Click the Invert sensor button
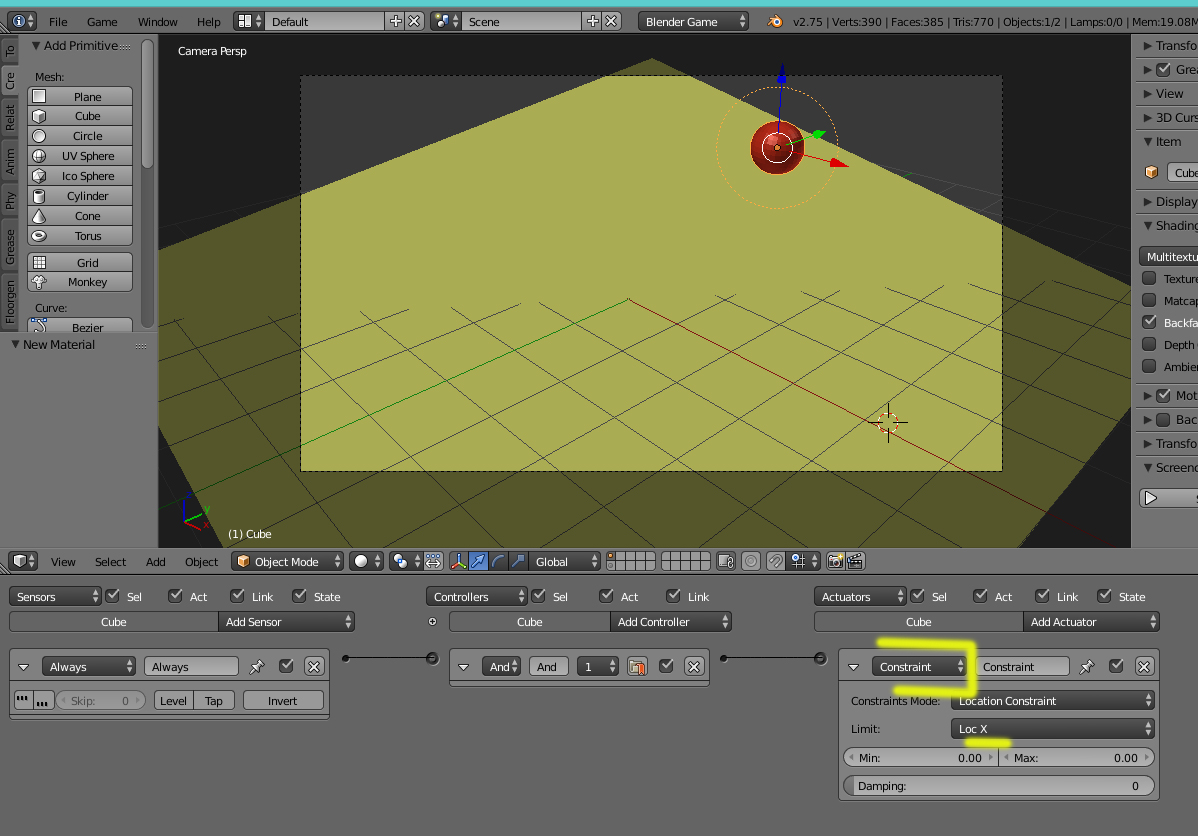This screenshot has width=1198, height=836. (283, 701)
